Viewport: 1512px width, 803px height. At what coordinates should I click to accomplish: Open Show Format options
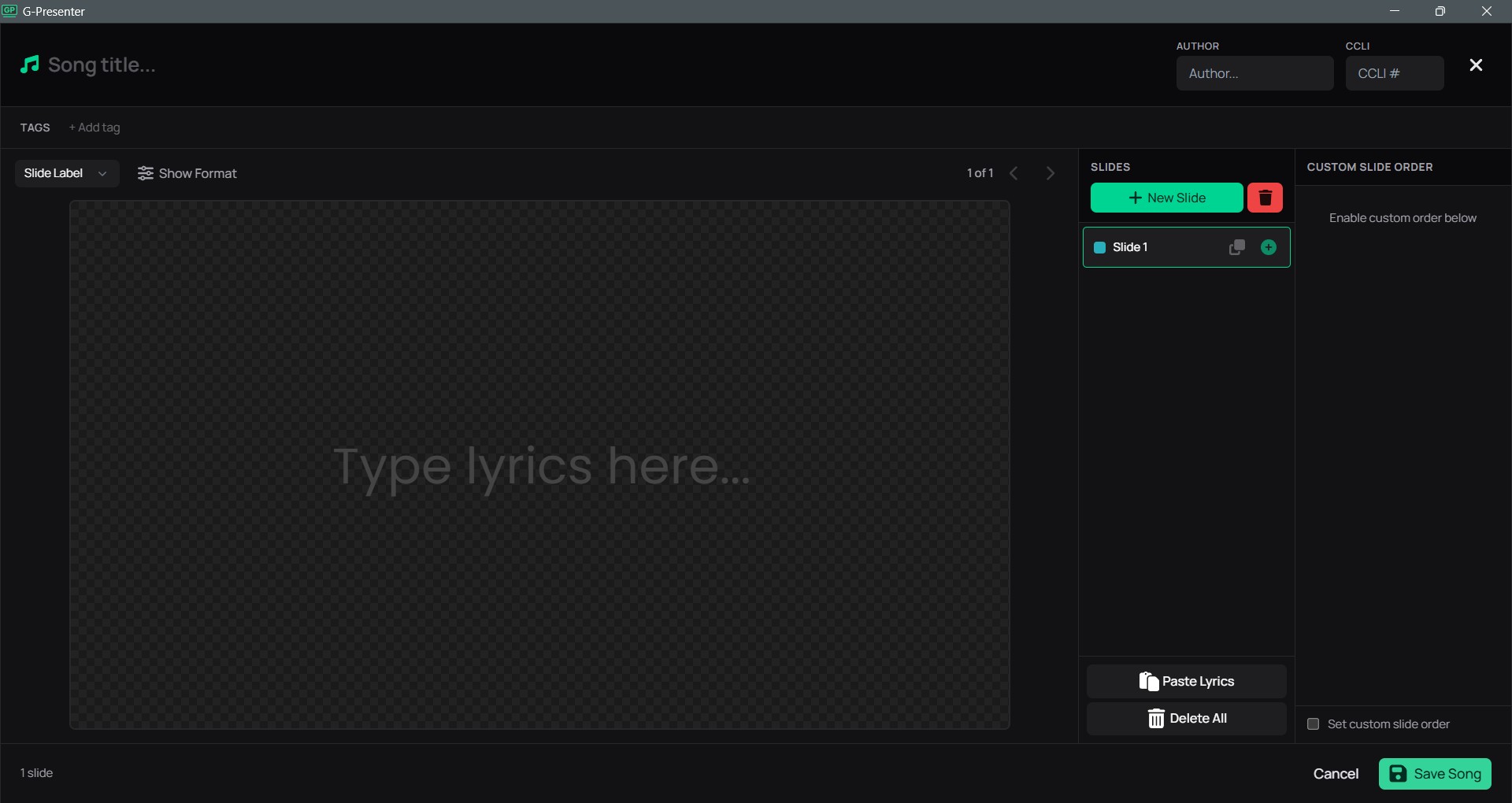(187, 173)
